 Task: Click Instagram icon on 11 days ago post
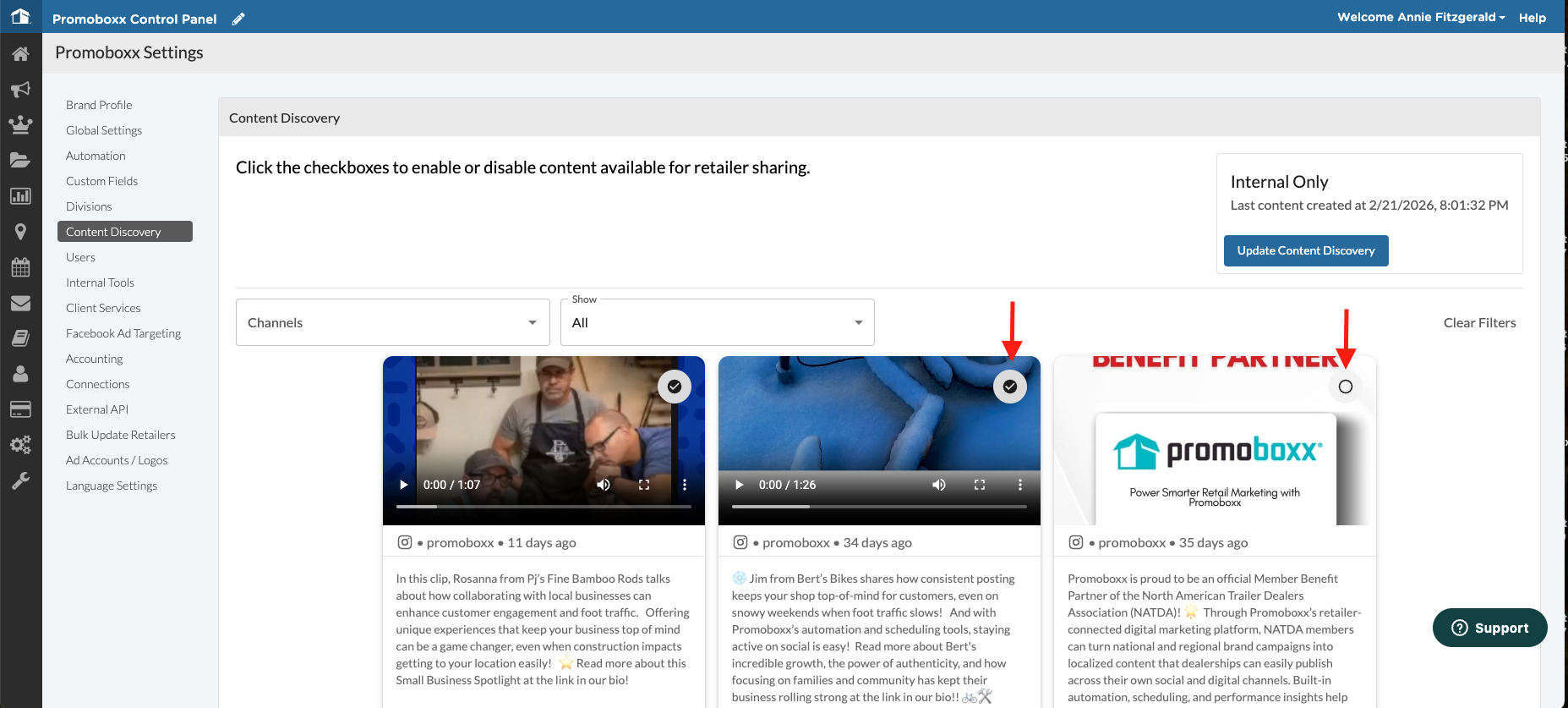pyautogui.click(x=405, y=542)
